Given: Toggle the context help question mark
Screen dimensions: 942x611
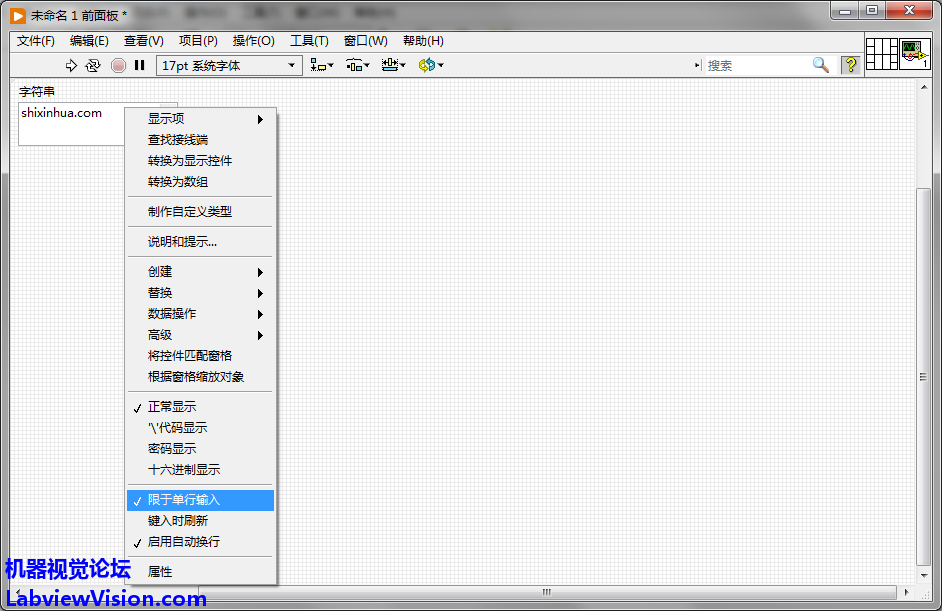Looking at the screenshot, I should [851, 65].
